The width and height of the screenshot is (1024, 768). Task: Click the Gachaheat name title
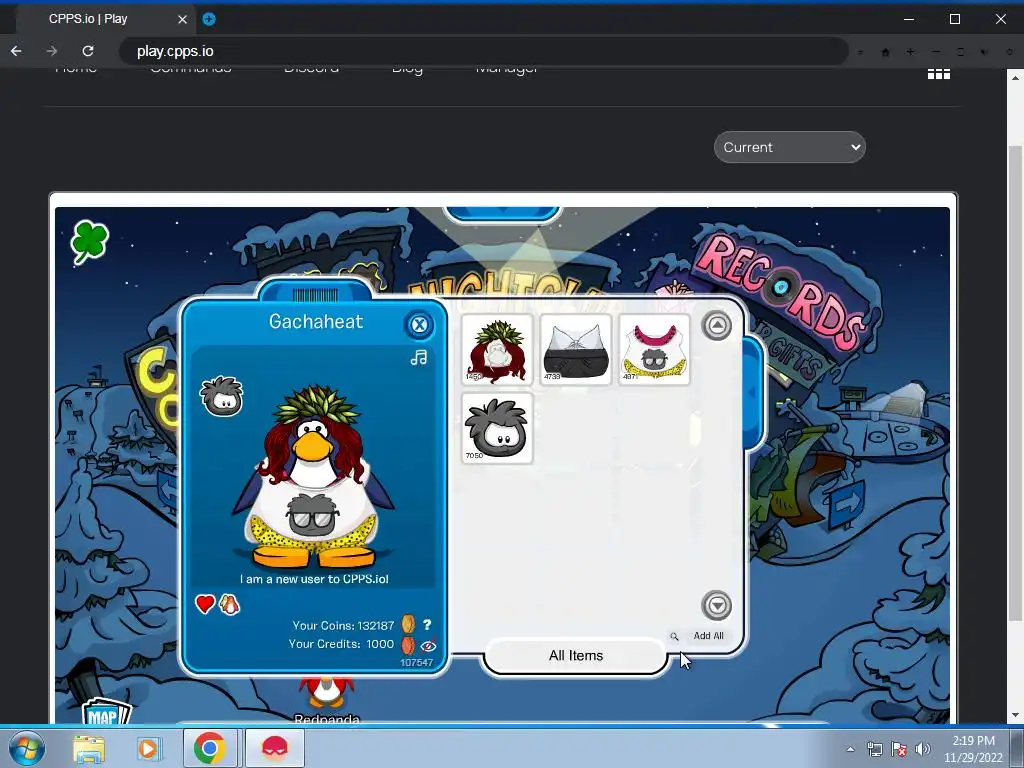click(316, 321)
